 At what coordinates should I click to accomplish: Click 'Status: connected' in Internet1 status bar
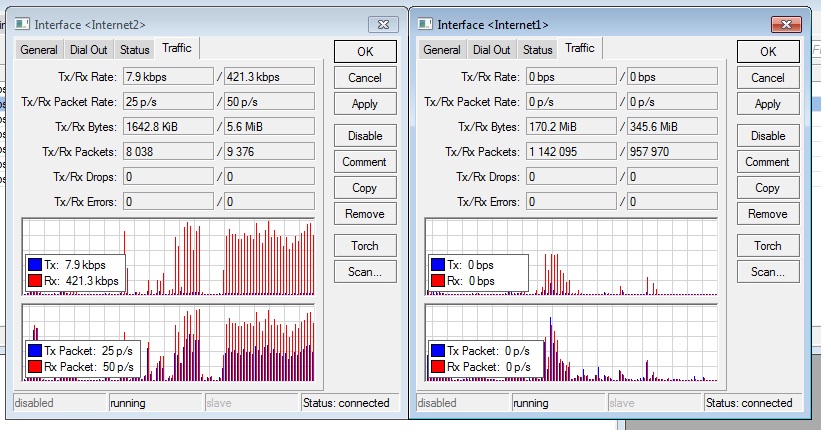pos(749,403)
